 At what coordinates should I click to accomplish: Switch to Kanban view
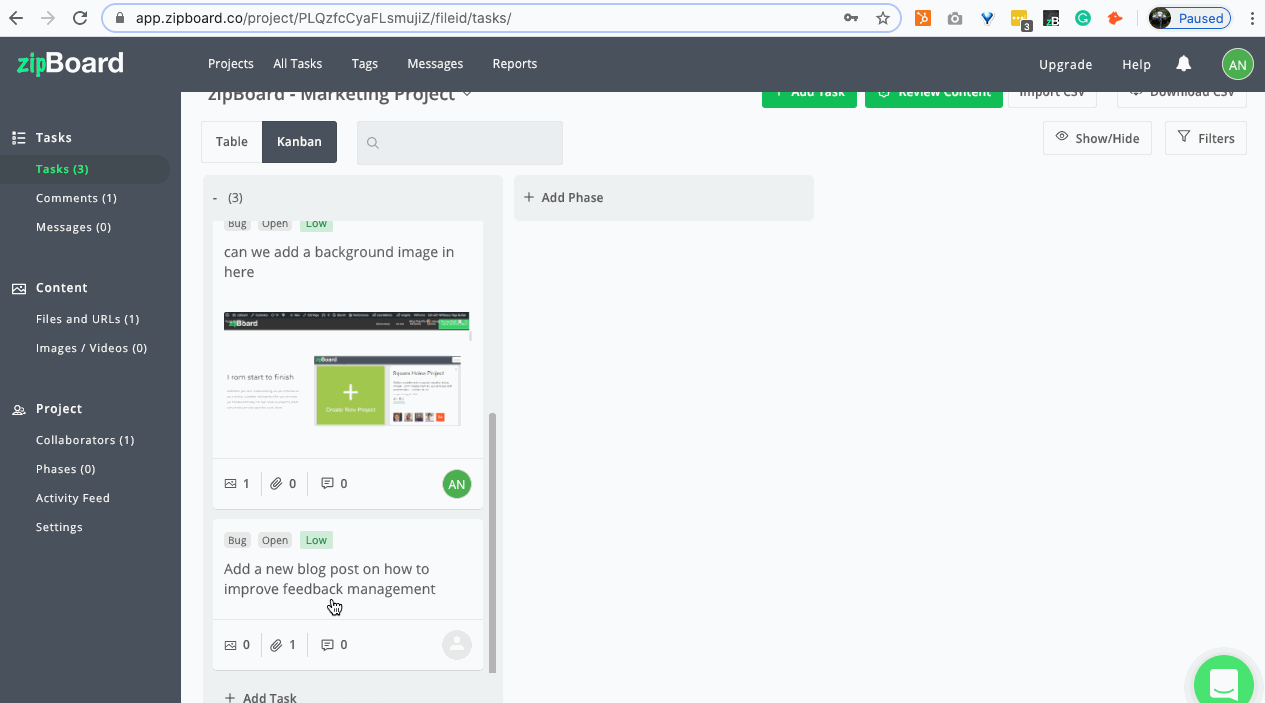(300, 142)
